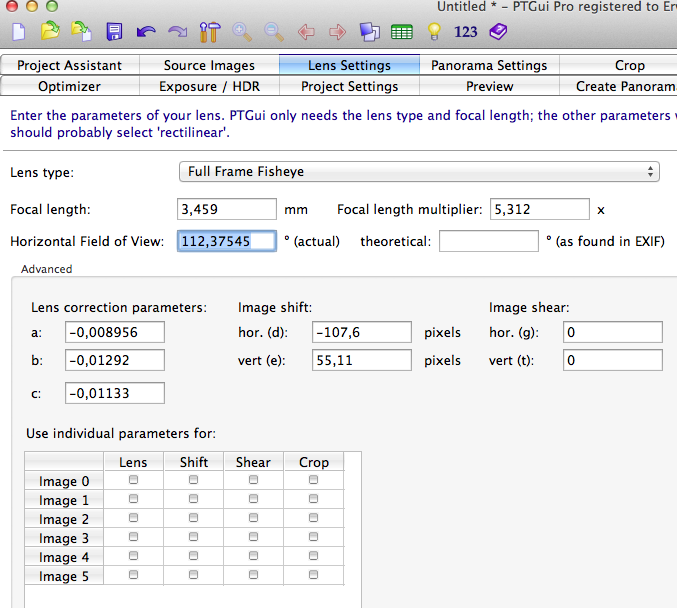Open help with the purple book icon
Screen dimensions: 677x608
click(x=498, y=32)
